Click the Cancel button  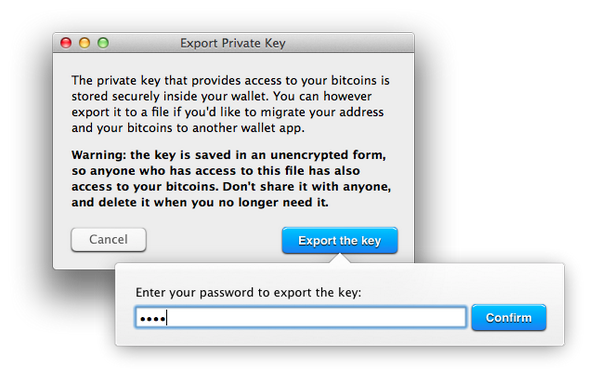[x=108, y=240]
